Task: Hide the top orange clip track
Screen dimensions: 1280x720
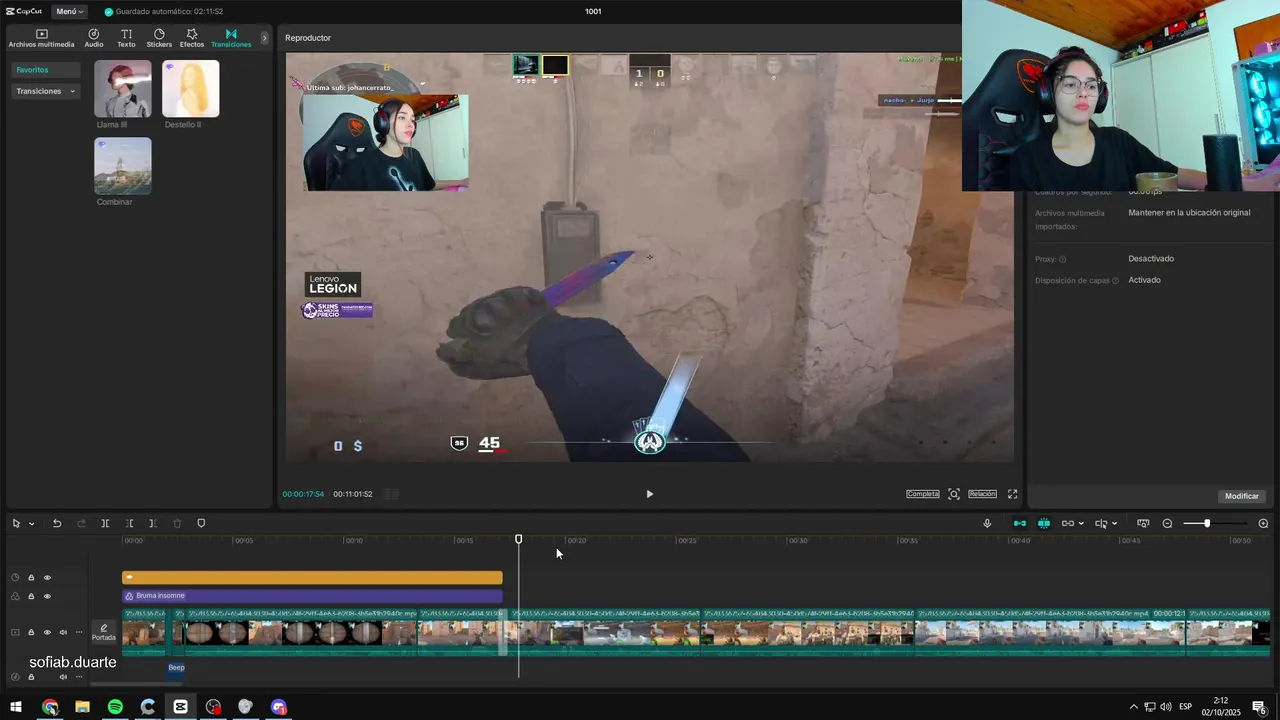Action: tap(47, 577)
